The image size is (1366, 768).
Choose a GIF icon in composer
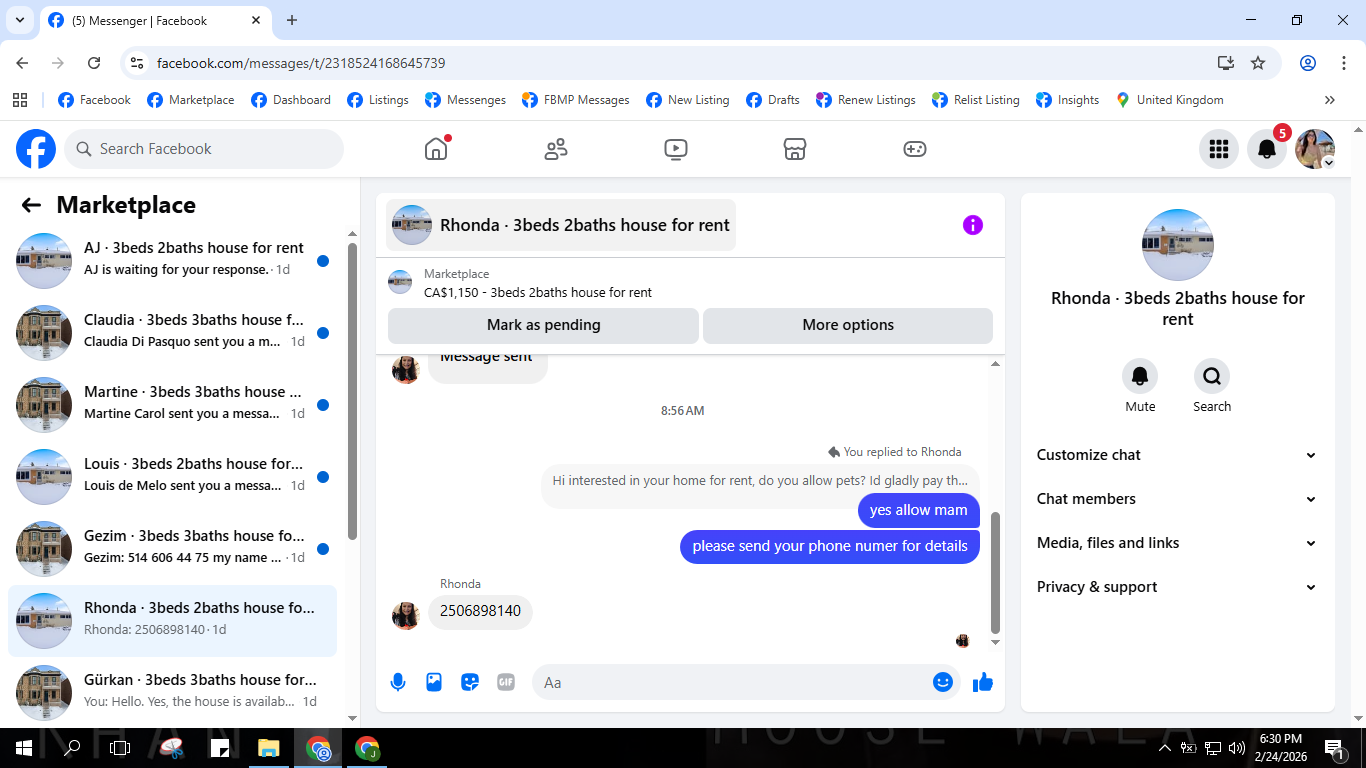tap(506, 682)
